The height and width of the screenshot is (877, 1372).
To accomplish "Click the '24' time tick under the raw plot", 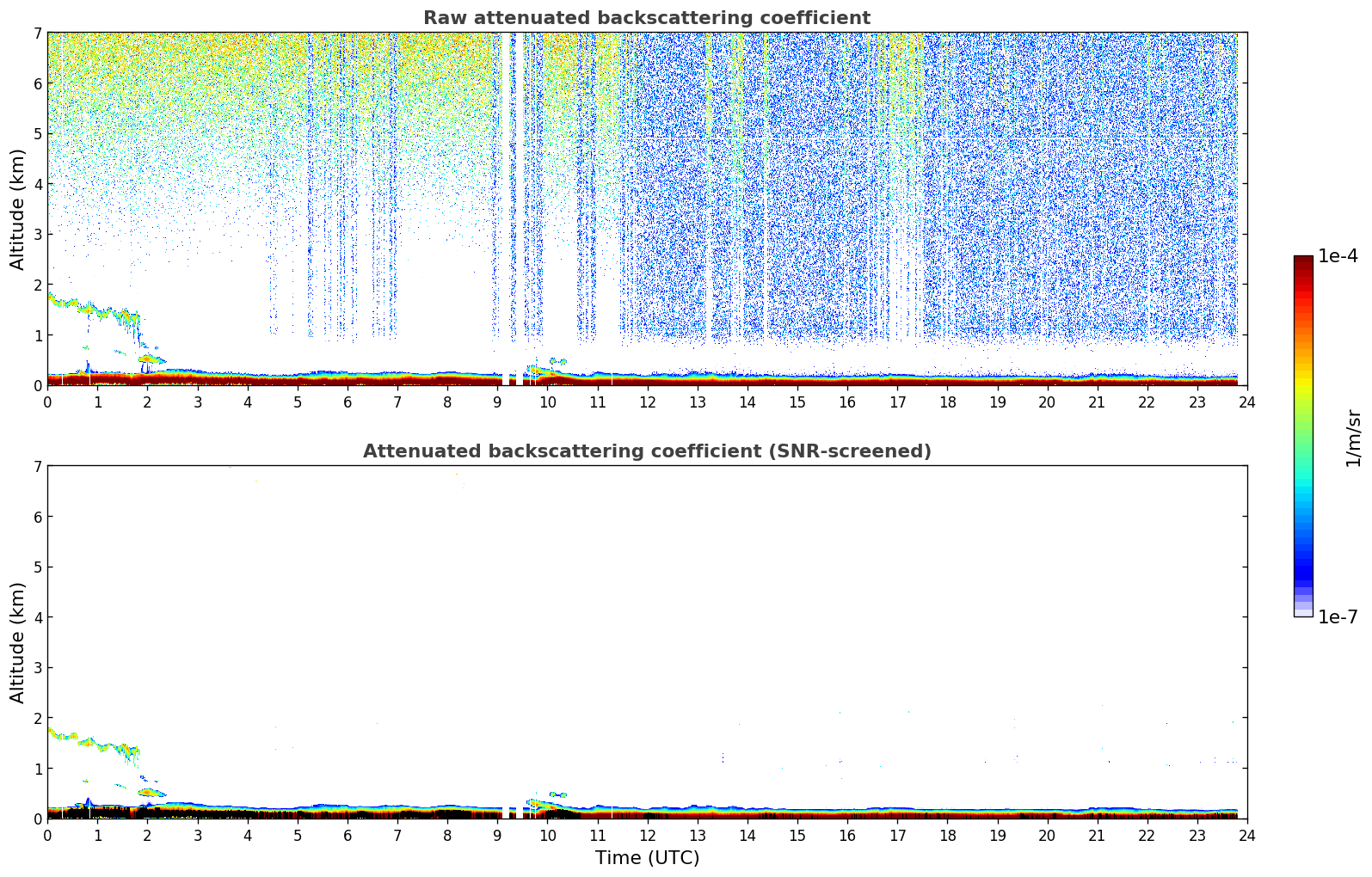I will point(1247,402).
